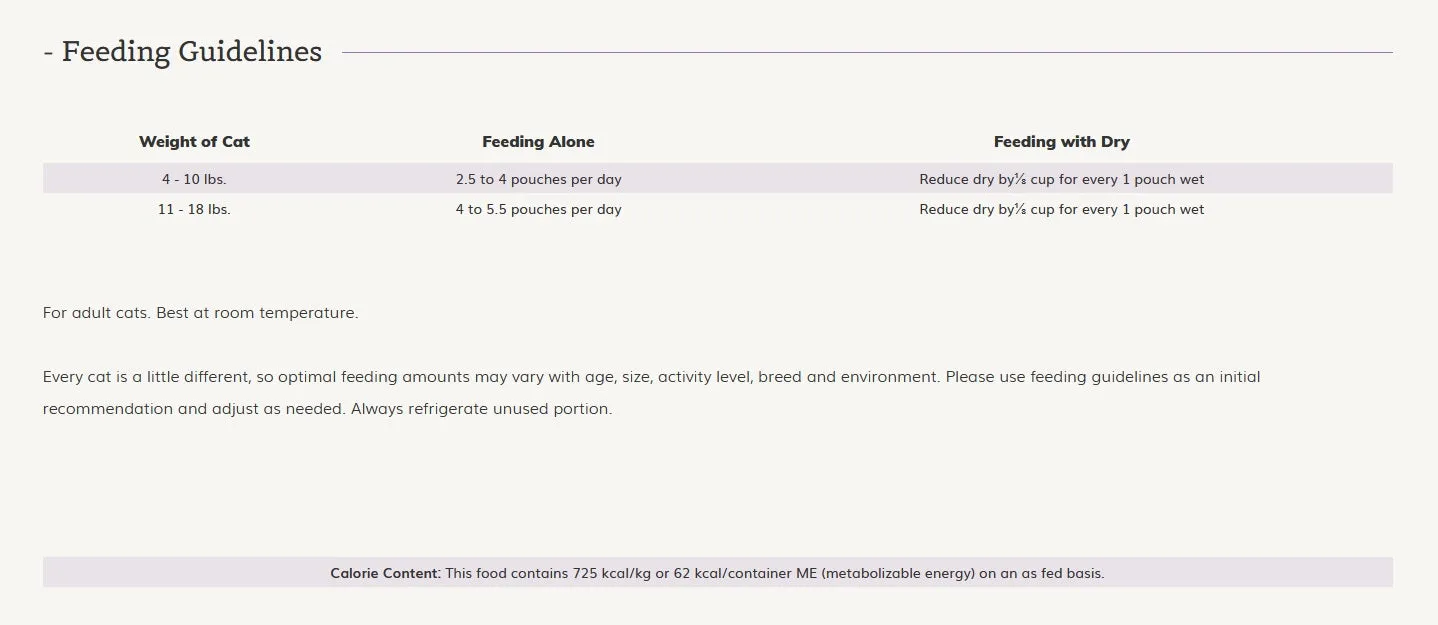Click the 4 to 5.5 pouches per day cell
1438x625 pixels.
pyautogui.click(x=538, y=210)
